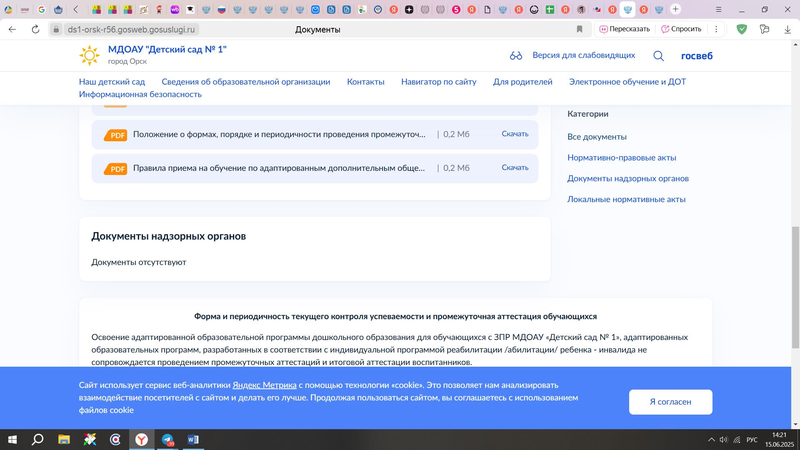The image size is (800, 450).
Task: Switch to the purple WB tab
Action: (x=174, y=9)
